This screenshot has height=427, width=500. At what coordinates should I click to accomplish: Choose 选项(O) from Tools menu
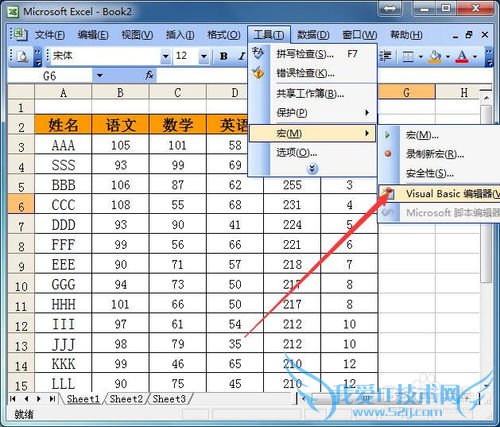click(313, 153)
